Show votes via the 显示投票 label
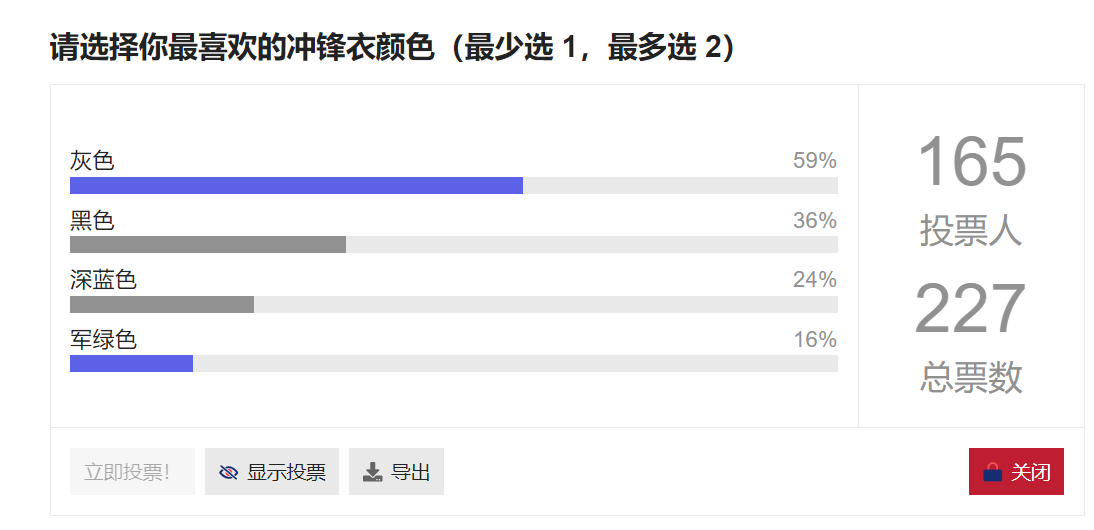The width and height of the screenshot is (1094, 530). [x=286, y=472]
